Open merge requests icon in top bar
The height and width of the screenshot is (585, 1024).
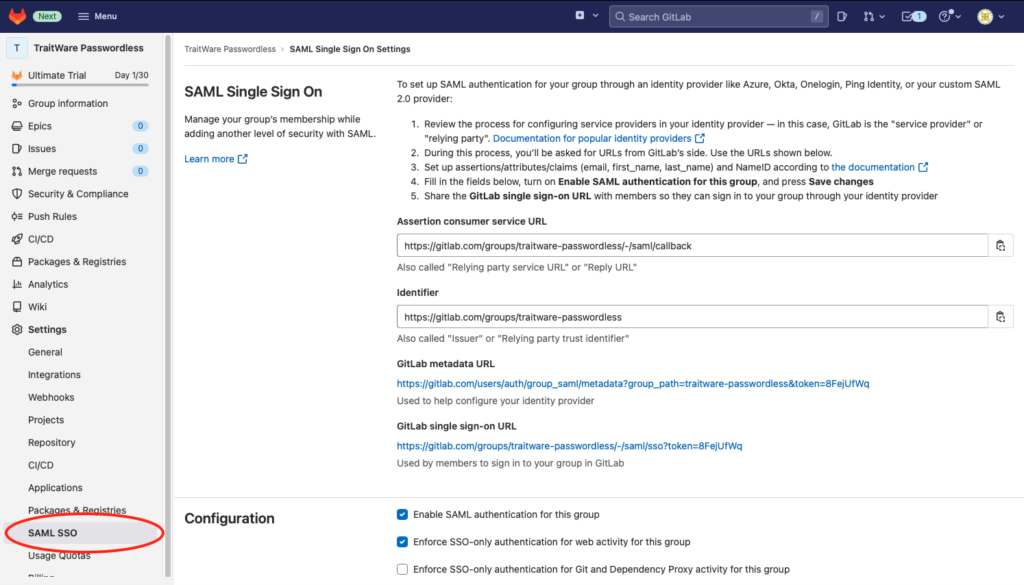click(x=869, y=16)
